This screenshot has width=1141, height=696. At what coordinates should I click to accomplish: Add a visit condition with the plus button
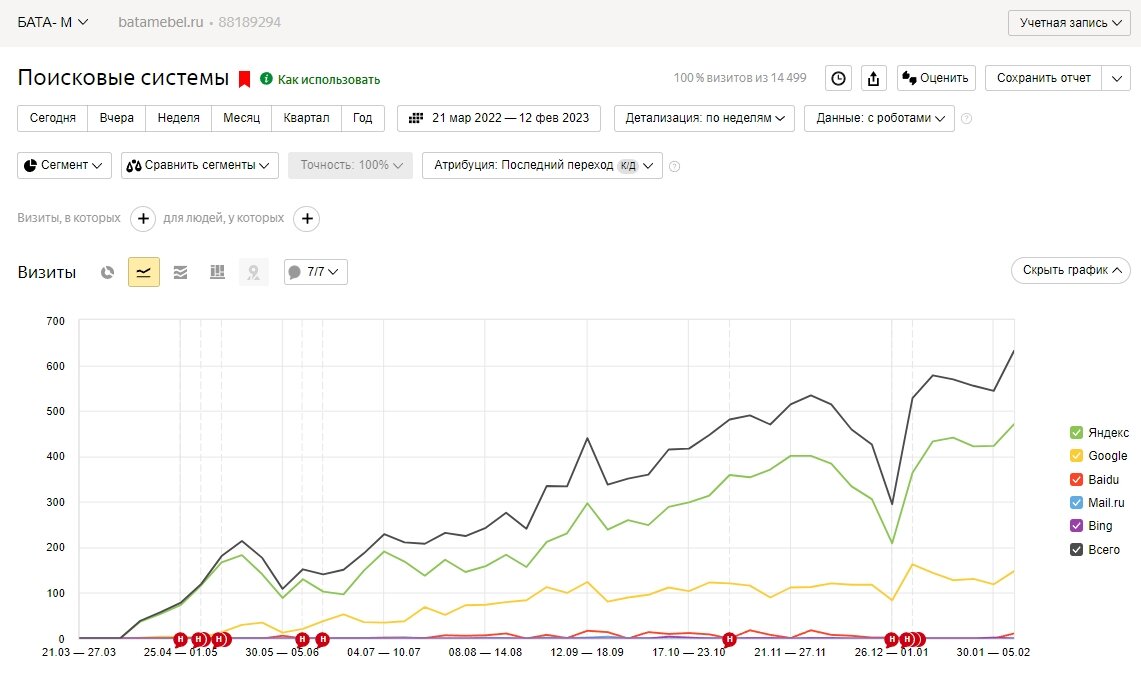pos(143,218)
